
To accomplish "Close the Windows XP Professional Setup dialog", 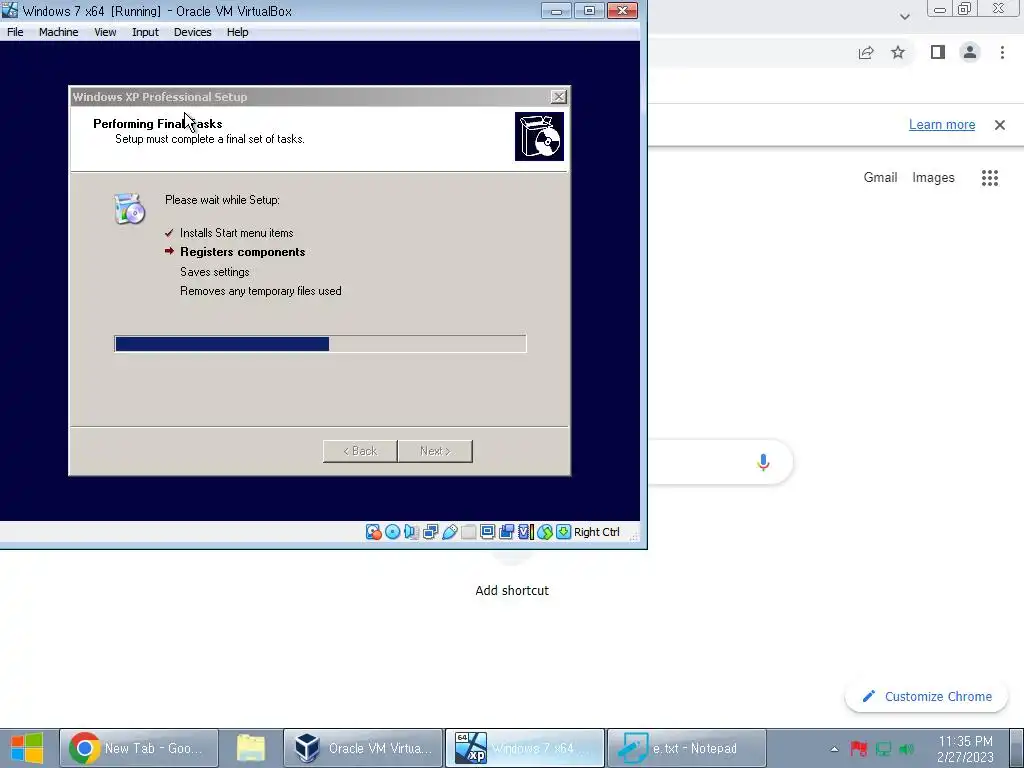I will (x=558, y=97).
